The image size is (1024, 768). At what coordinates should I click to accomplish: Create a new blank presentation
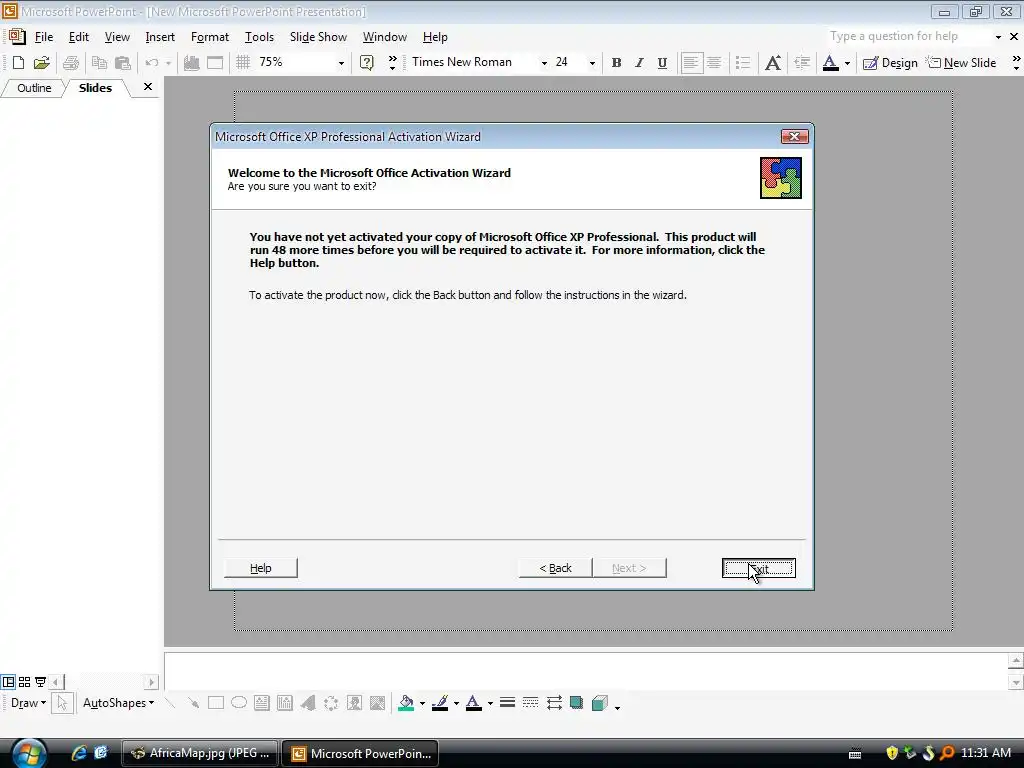click(x=18, y=63)
